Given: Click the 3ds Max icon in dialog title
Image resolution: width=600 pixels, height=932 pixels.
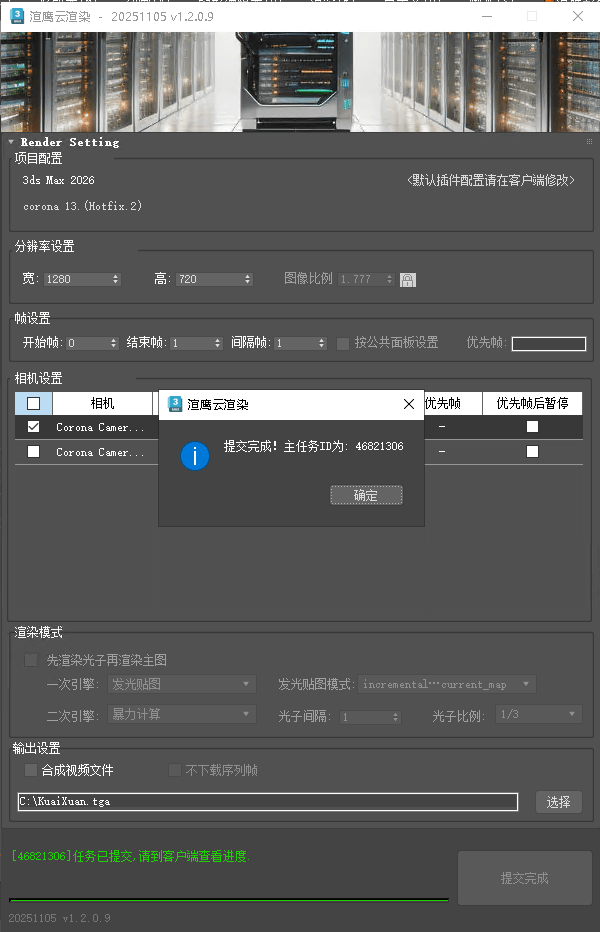Looking at the screenshot, I should point(175,404).
